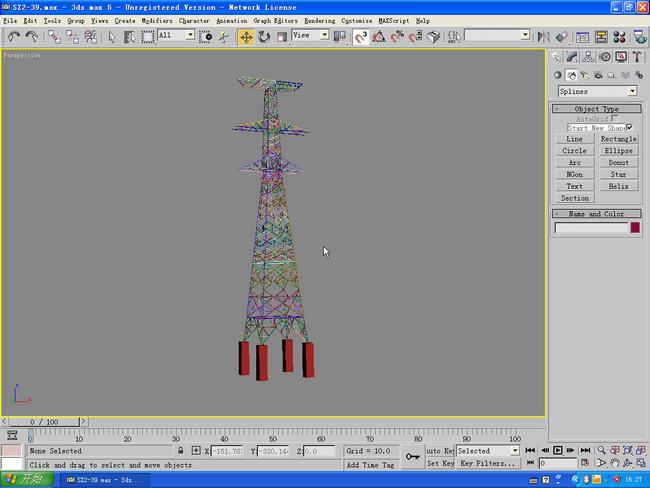Open the Rendering menu
This screenshot has width=650, height=488.
point(320,21)
